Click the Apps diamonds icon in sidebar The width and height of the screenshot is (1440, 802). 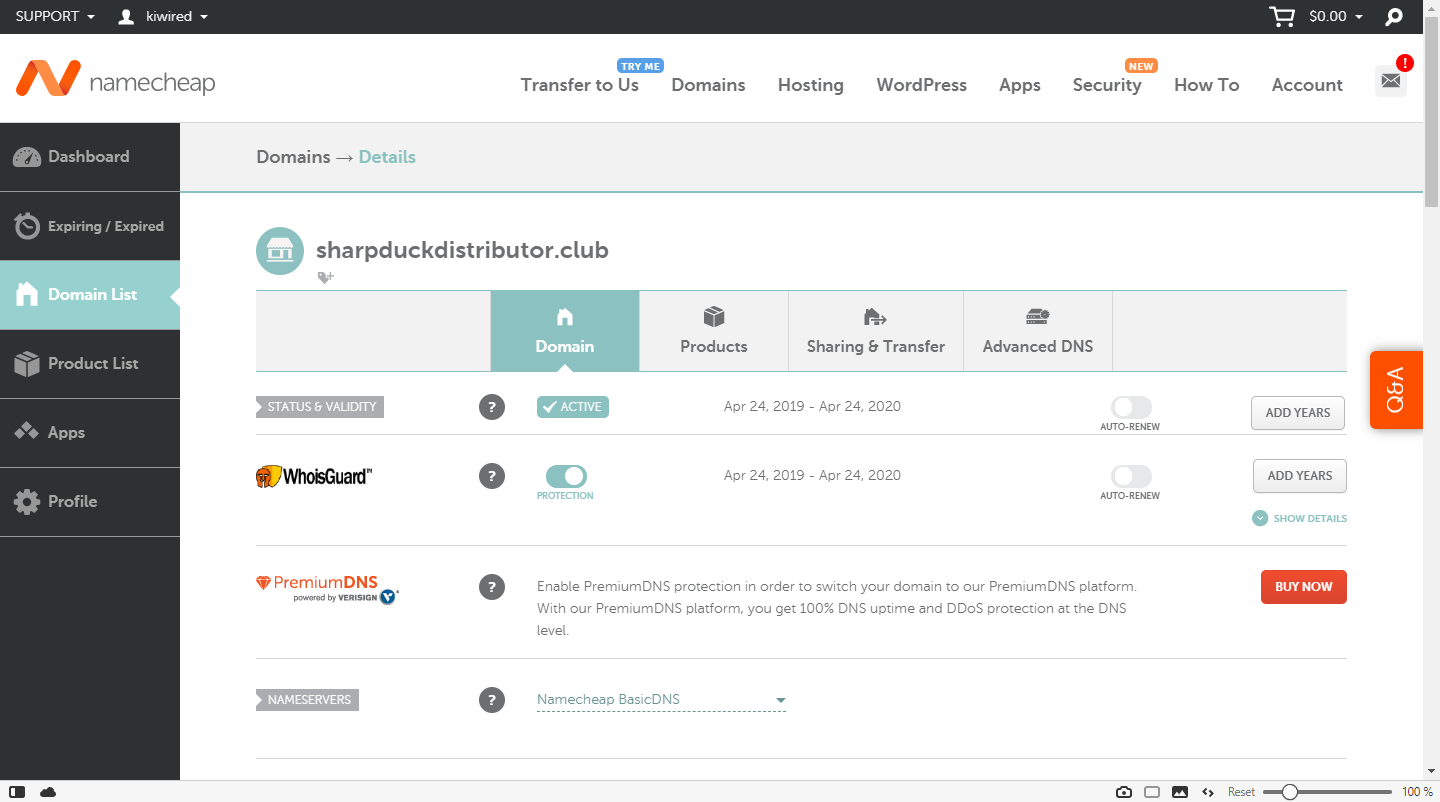27,432
